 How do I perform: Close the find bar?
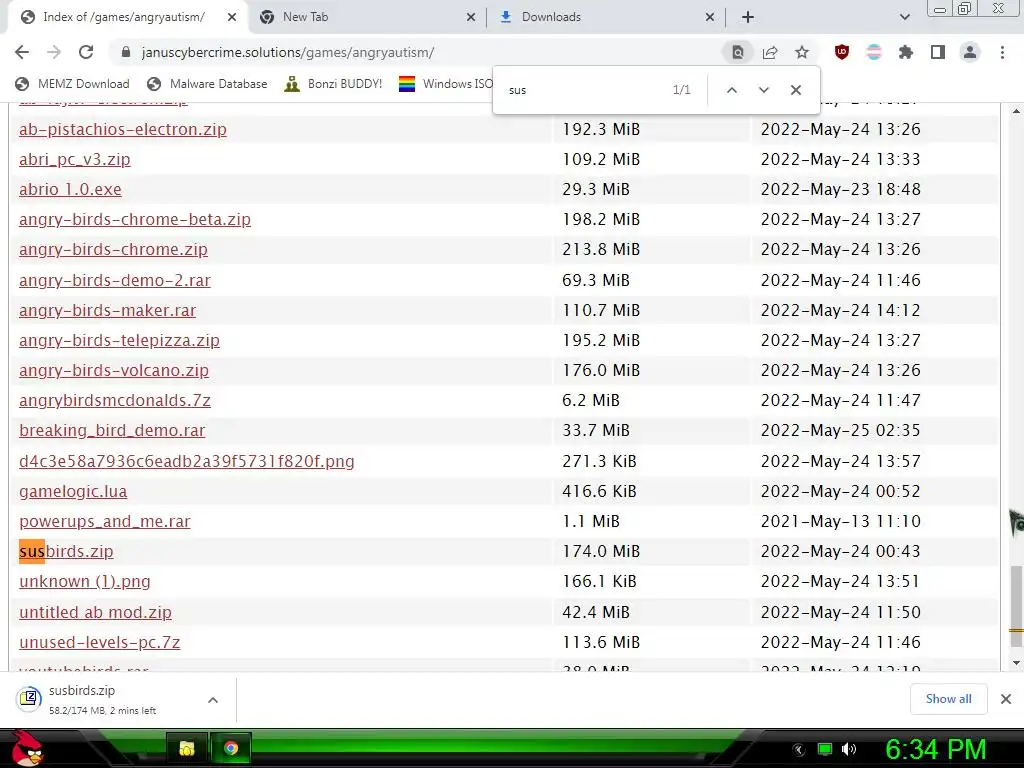pyautogui.click(x=795, y=90)
